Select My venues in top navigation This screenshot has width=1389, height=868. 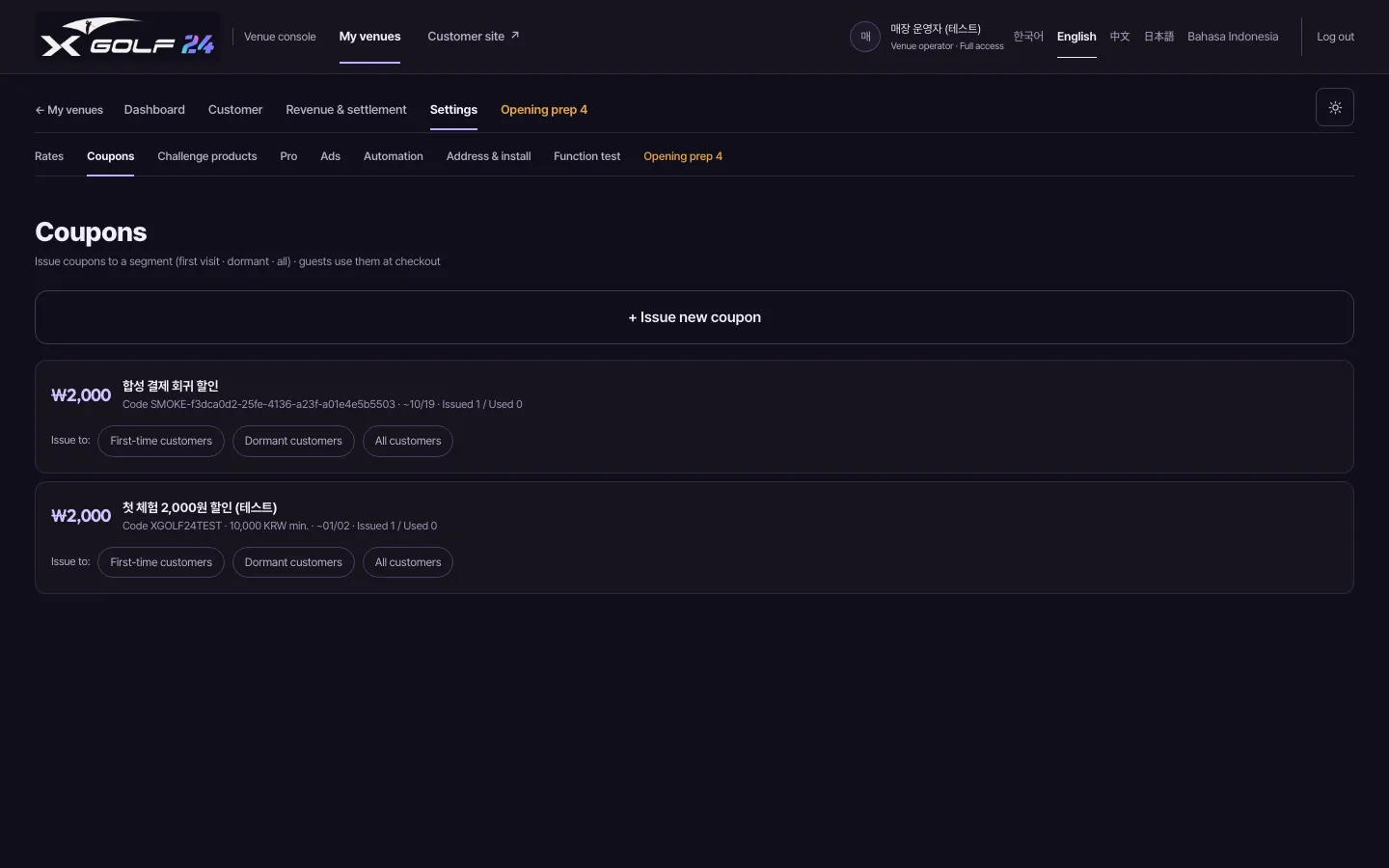click(369, 37)
